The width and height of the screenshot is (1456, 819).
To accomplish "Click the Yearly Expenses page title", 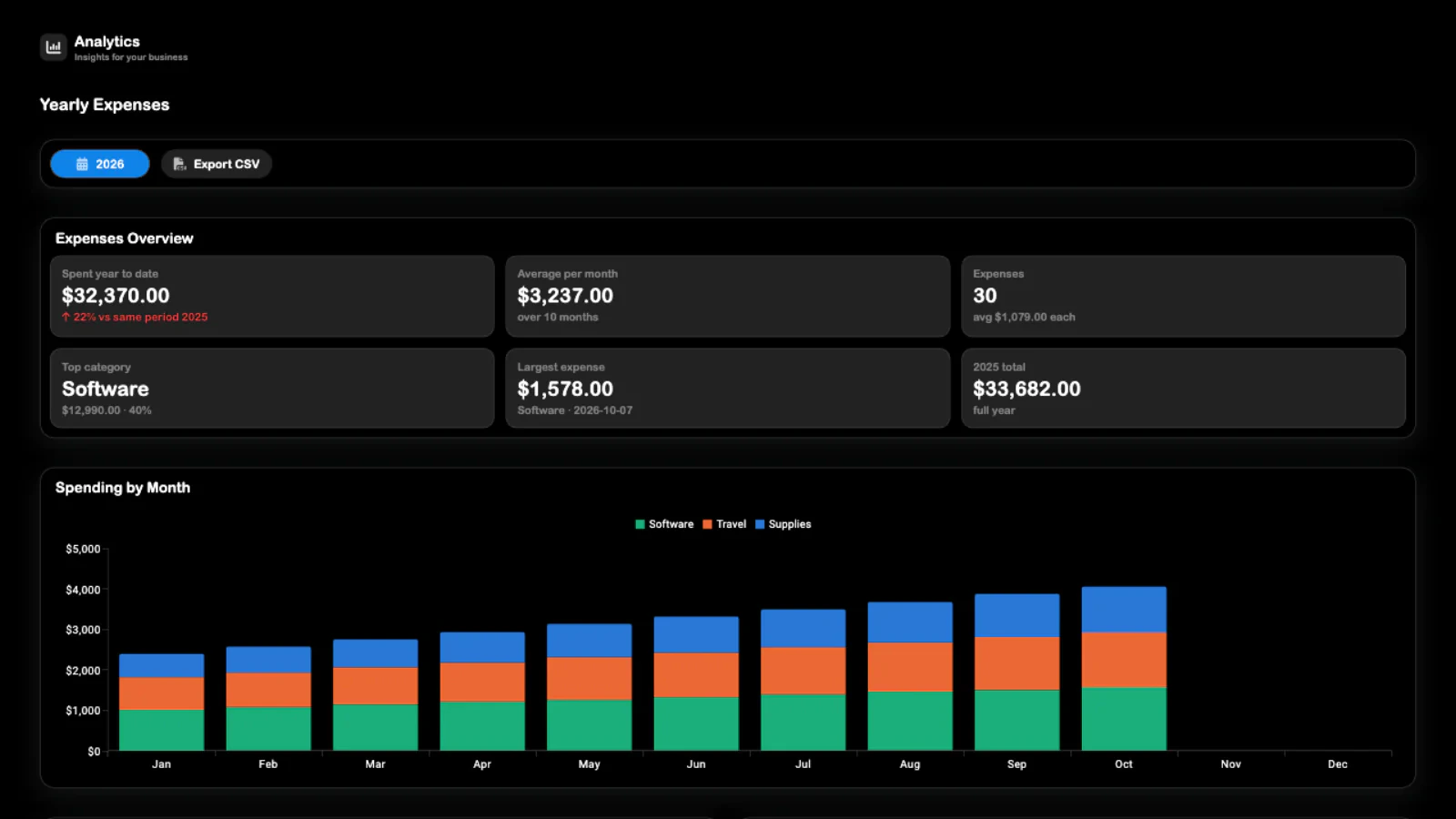I will pyautogui.click(x=105, y=105).
